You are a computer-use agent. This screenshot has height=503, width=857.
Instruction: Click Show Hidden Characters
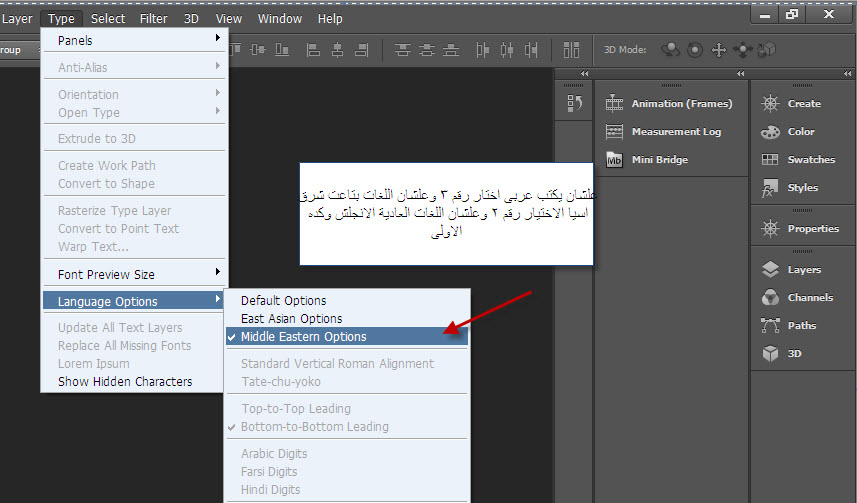pyautogui.click(x=125, y=382)
